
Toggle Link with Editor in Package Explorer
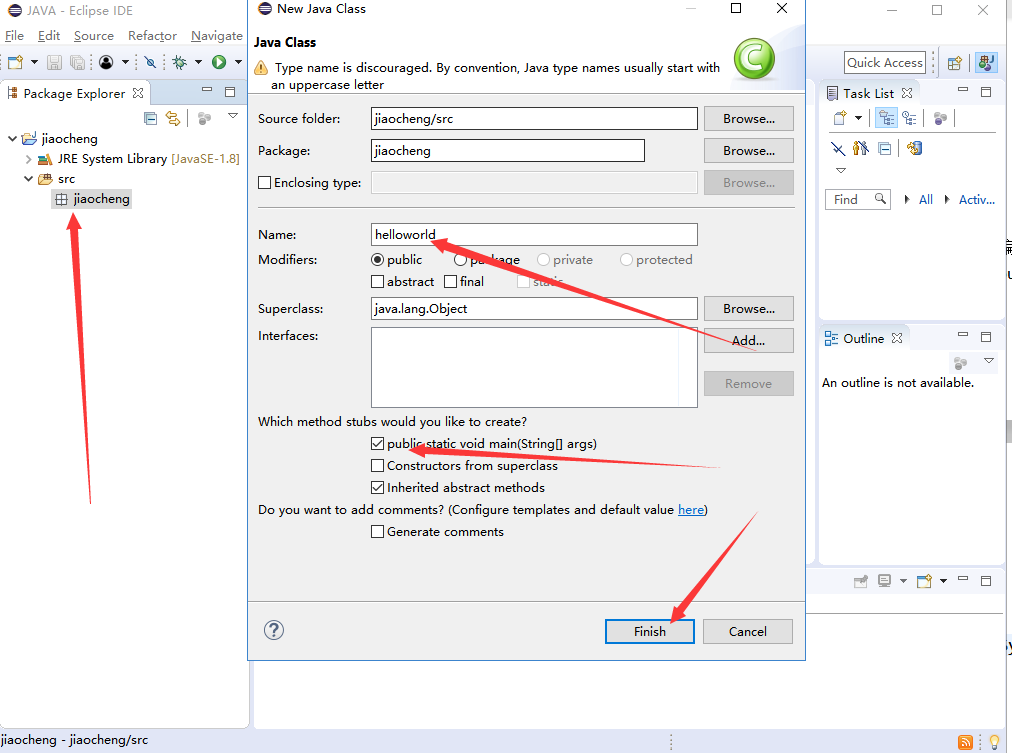(x=173, y=118)
